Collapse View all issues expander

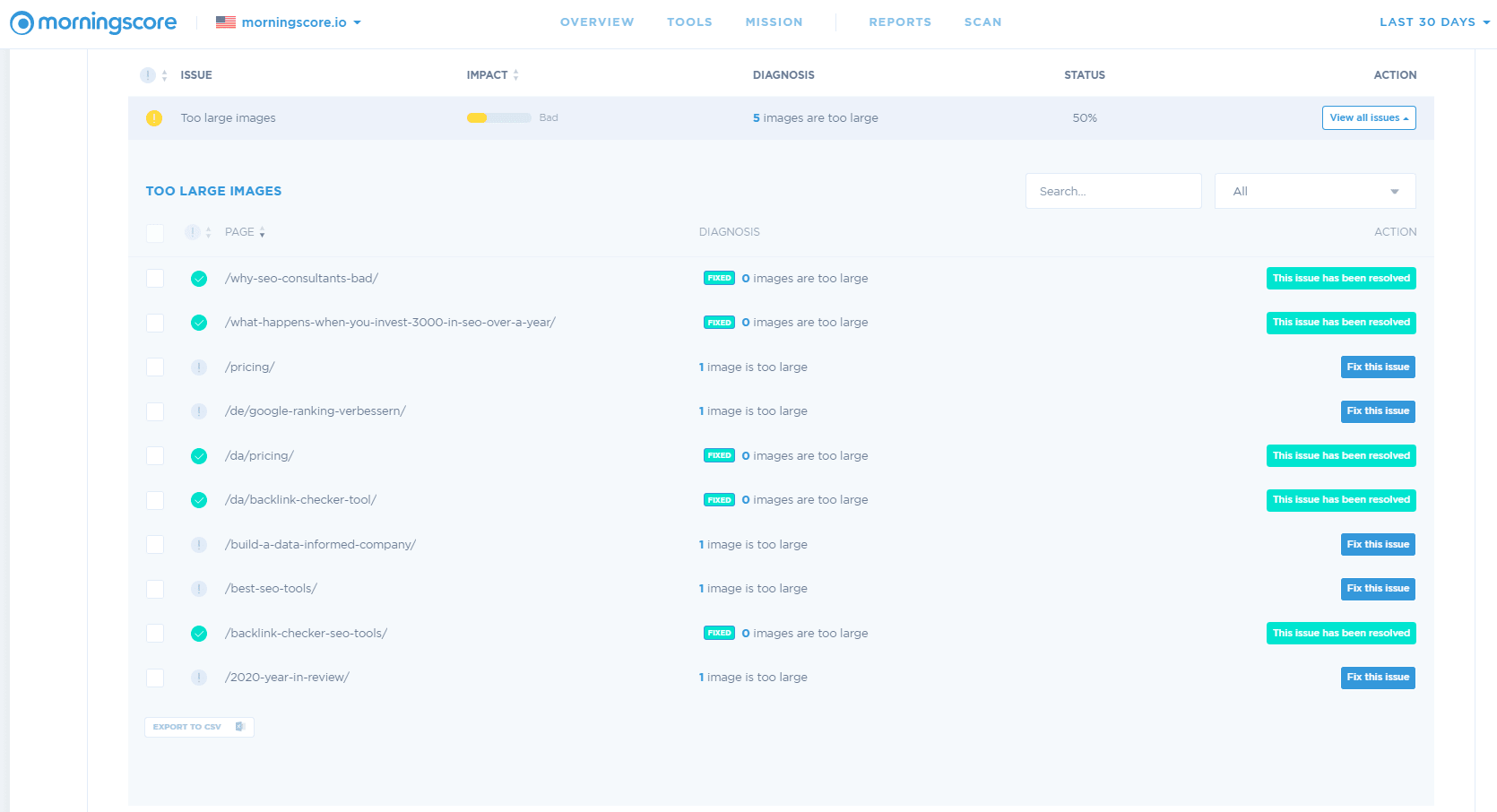[x=1369, y=118]
